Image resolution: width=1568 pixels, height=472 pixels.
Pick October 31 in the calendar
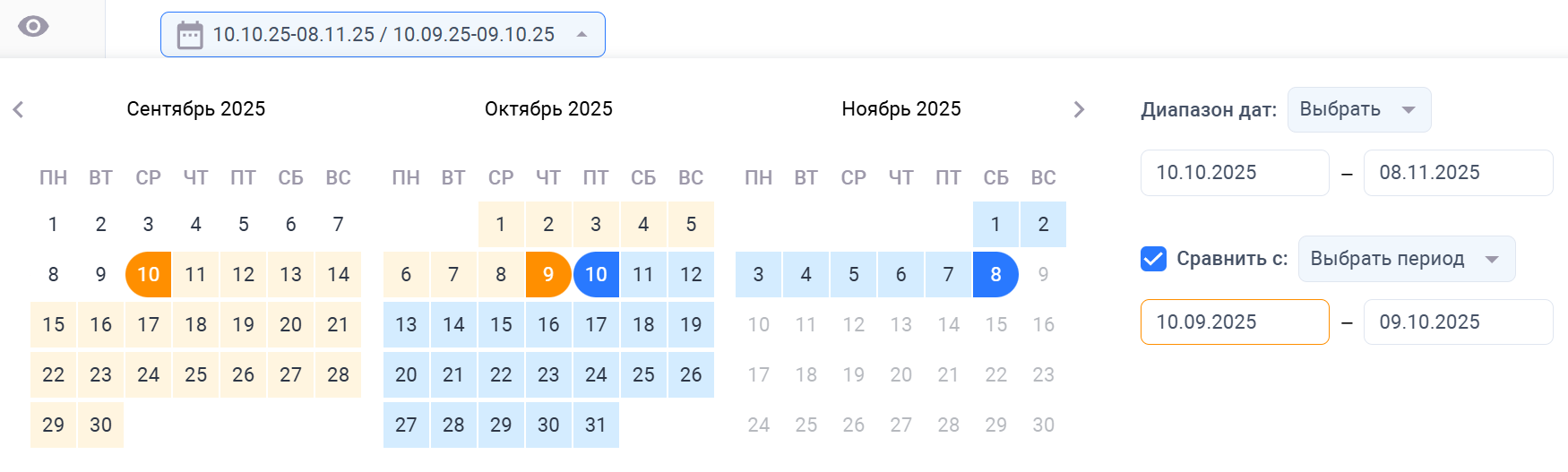click(596, 425)
